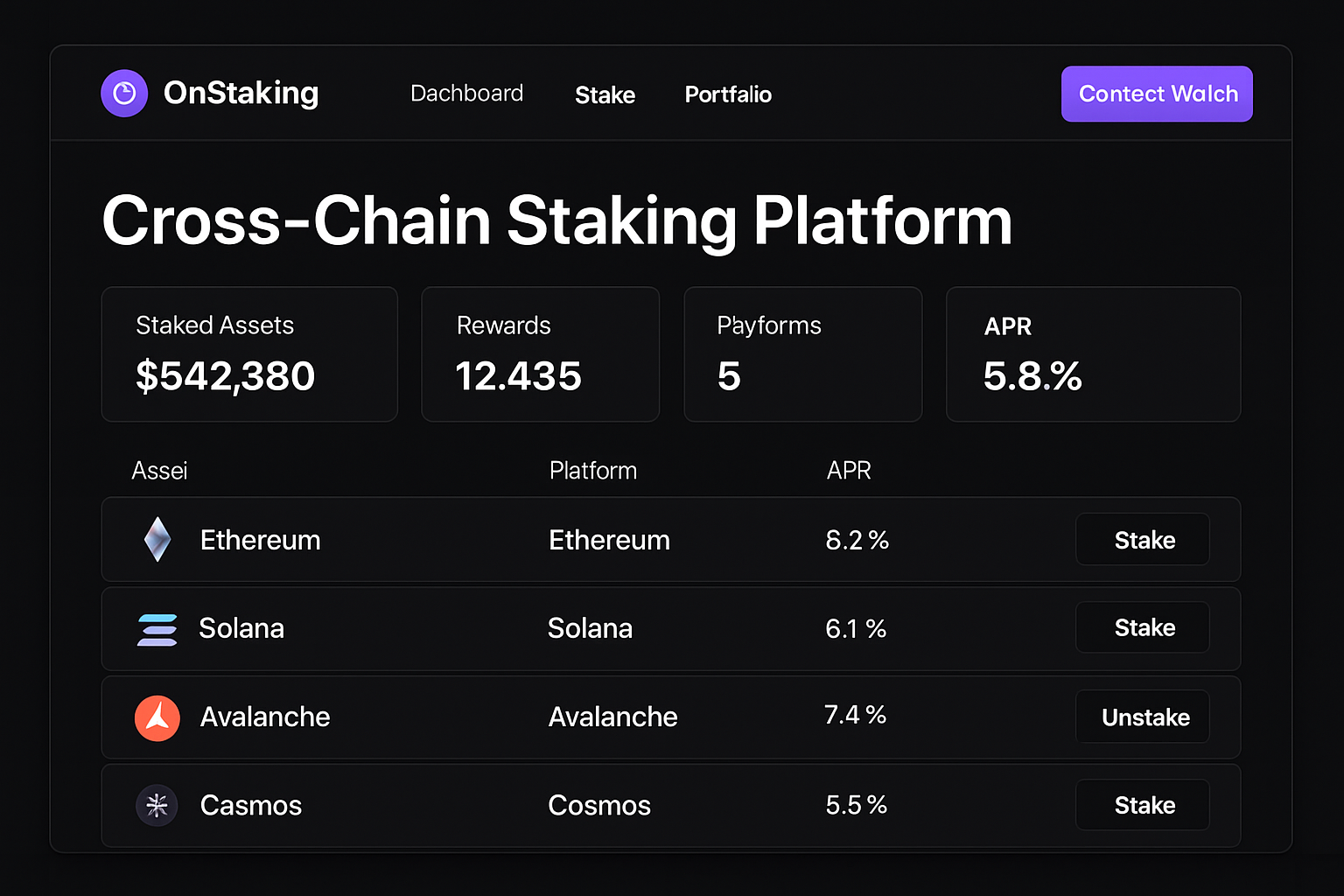Select the Avalanche logo icon
The height and width of the screenshot is (896, 1344).
pos(157,717)
